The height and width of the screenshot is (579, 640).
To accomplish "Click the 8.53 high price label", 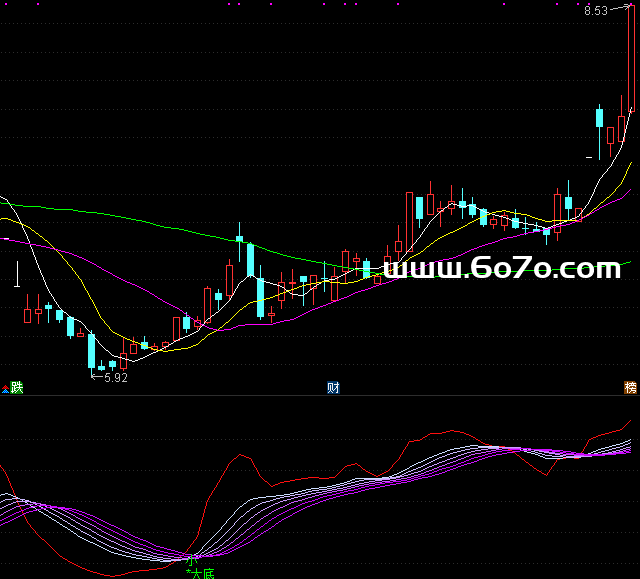I will (596, 11).
